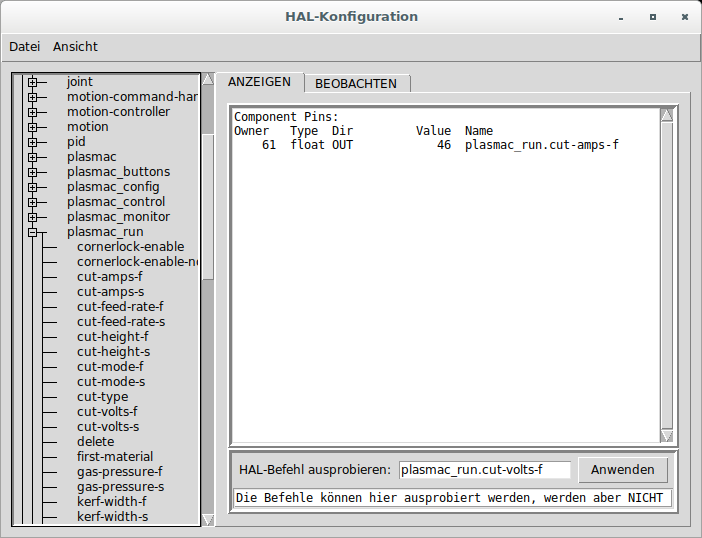The height and width of the screenshot is (538, 702).
Task: Expand the motion tree node
Action: 32,127
